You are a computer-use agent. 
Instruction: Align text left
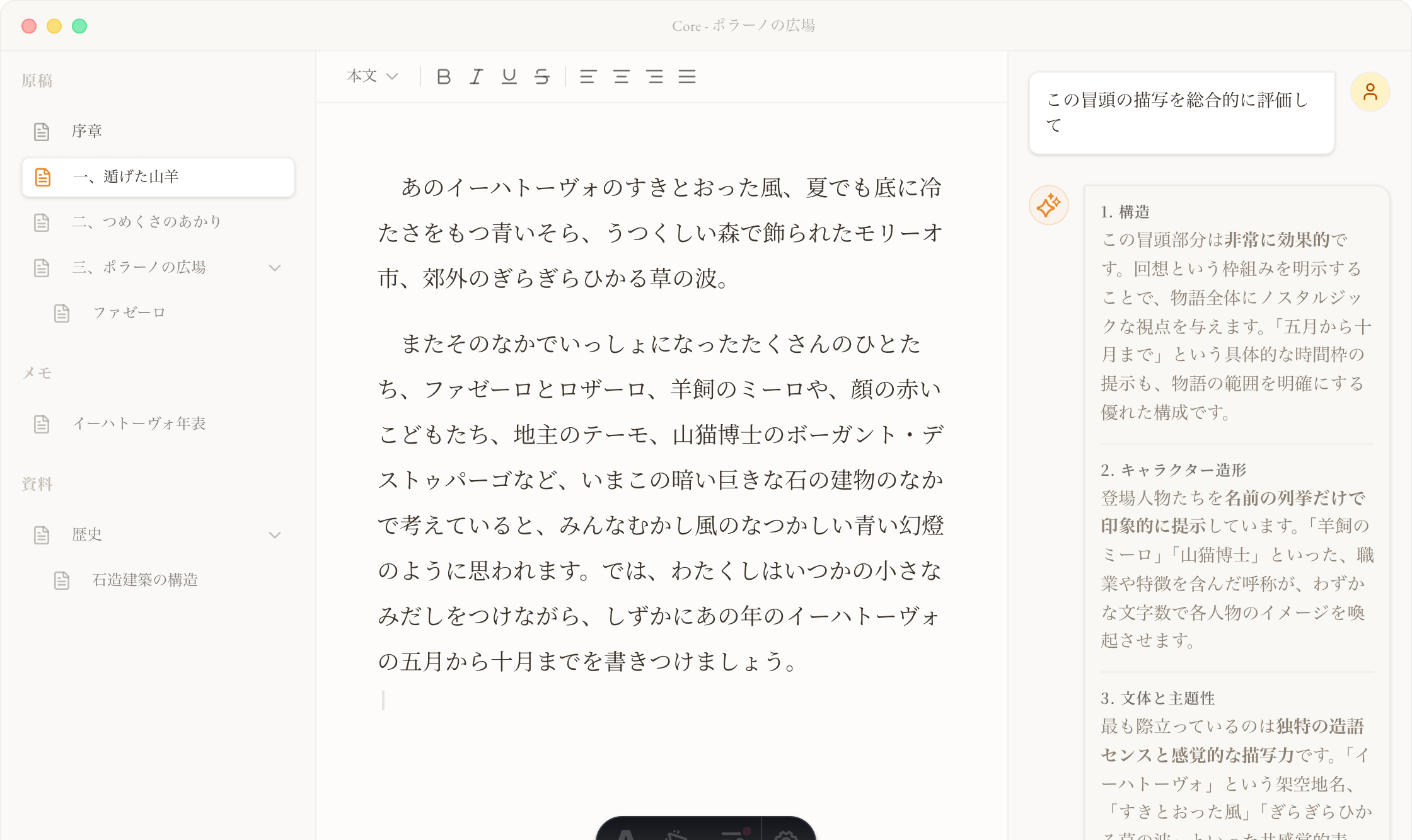pyautogui.click(x=588, y=77)
